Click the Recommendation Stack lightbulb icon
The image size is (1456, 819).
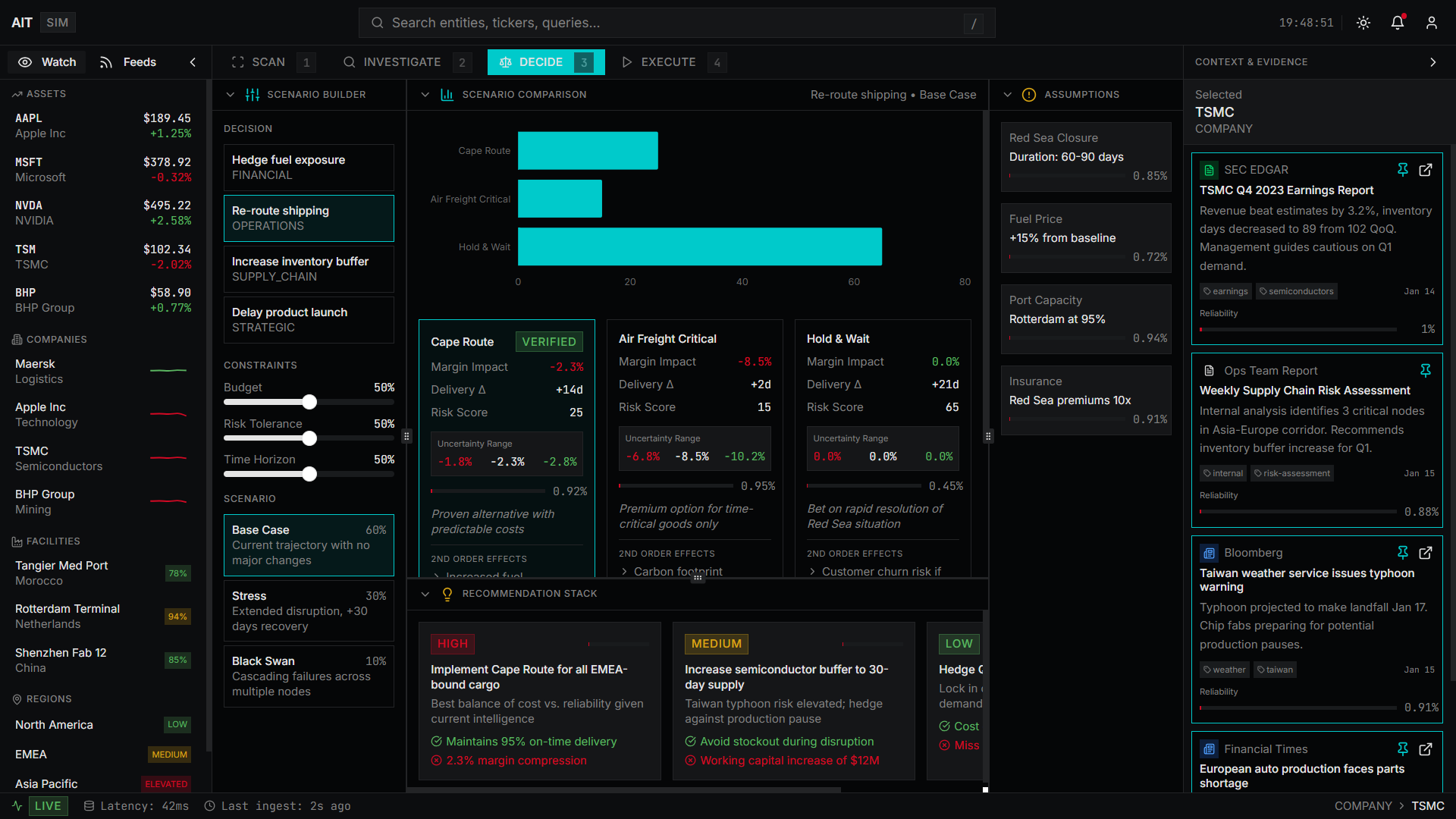pyautogui.click(x=447, y=594)
